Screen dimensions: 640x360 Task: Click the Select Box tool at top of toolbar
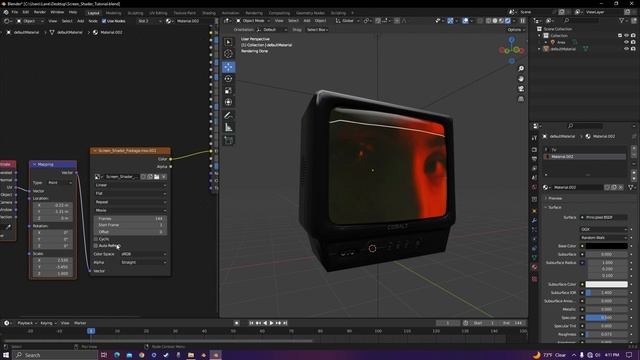coord(229,42)
